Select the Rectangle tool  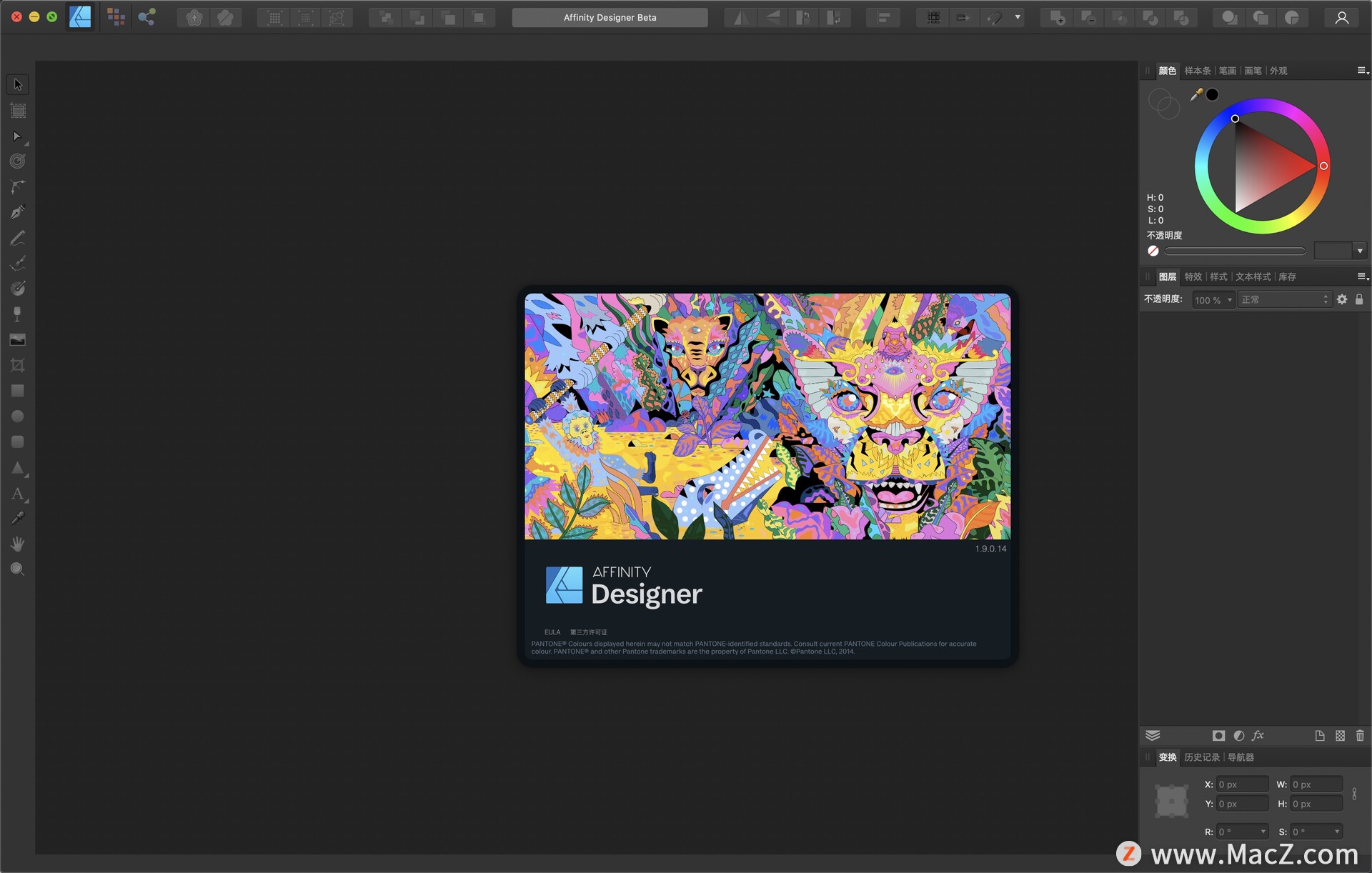coord(18,391)
